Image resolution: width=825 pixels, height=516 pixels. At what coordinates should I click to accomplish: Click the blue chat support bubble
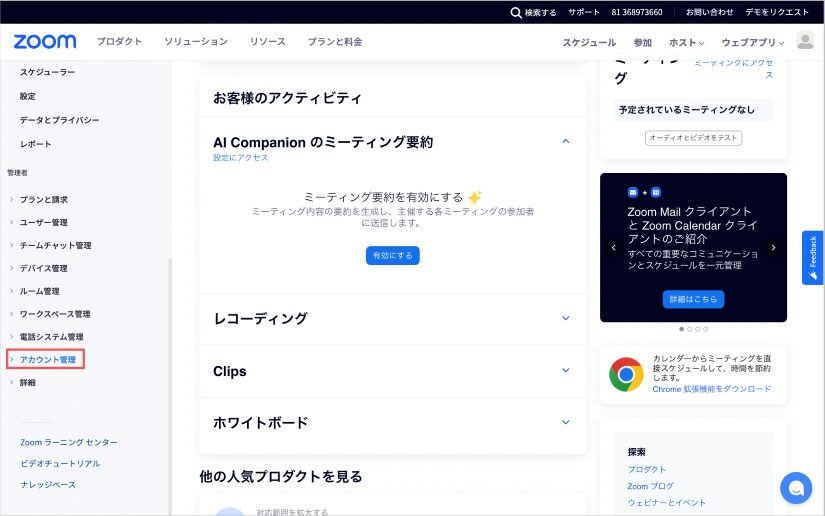[x=796, y=487]
